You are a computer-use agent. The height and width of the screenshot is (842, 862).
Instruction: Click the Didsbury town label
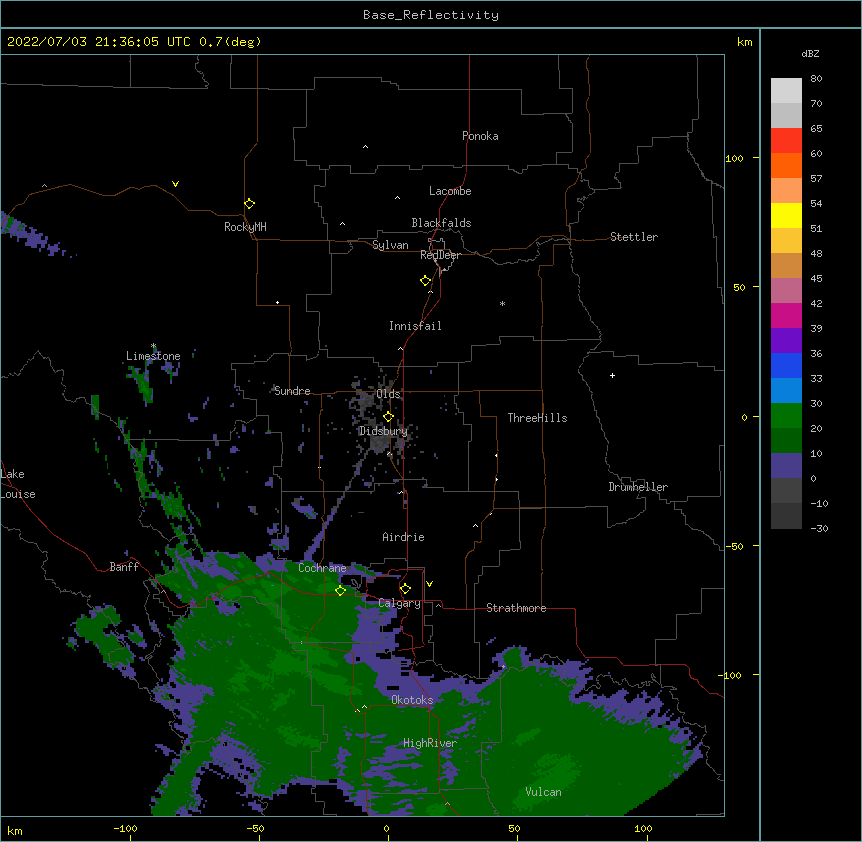383,431
